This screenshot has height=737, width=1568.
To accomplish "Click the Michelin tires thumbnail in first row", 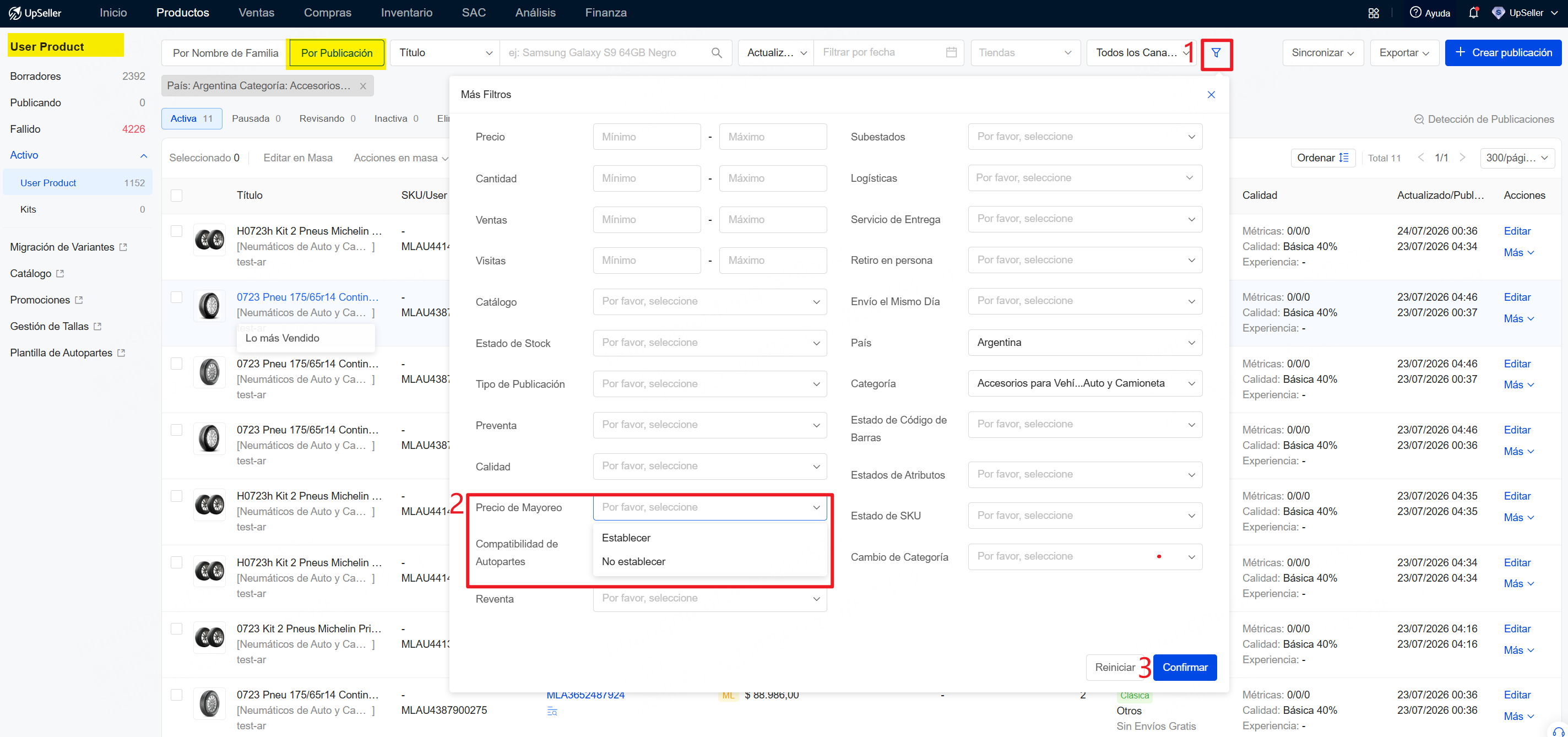I will coord(209,240).
